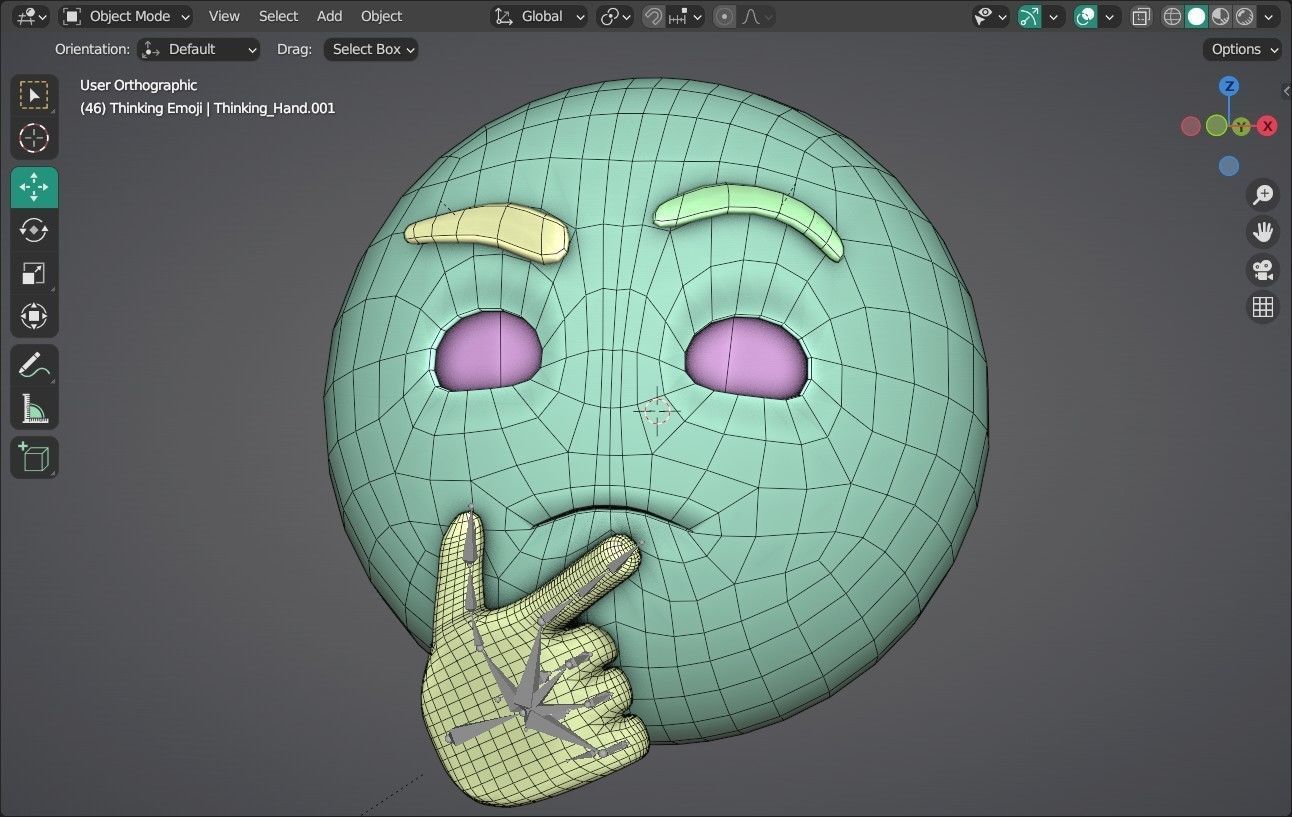Switch to Wireframe shading

[1173, 16]
